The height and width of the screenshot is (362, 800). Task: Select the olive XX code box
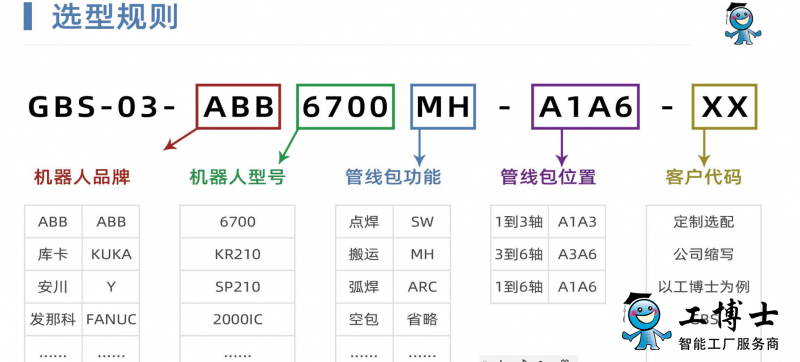724,107
